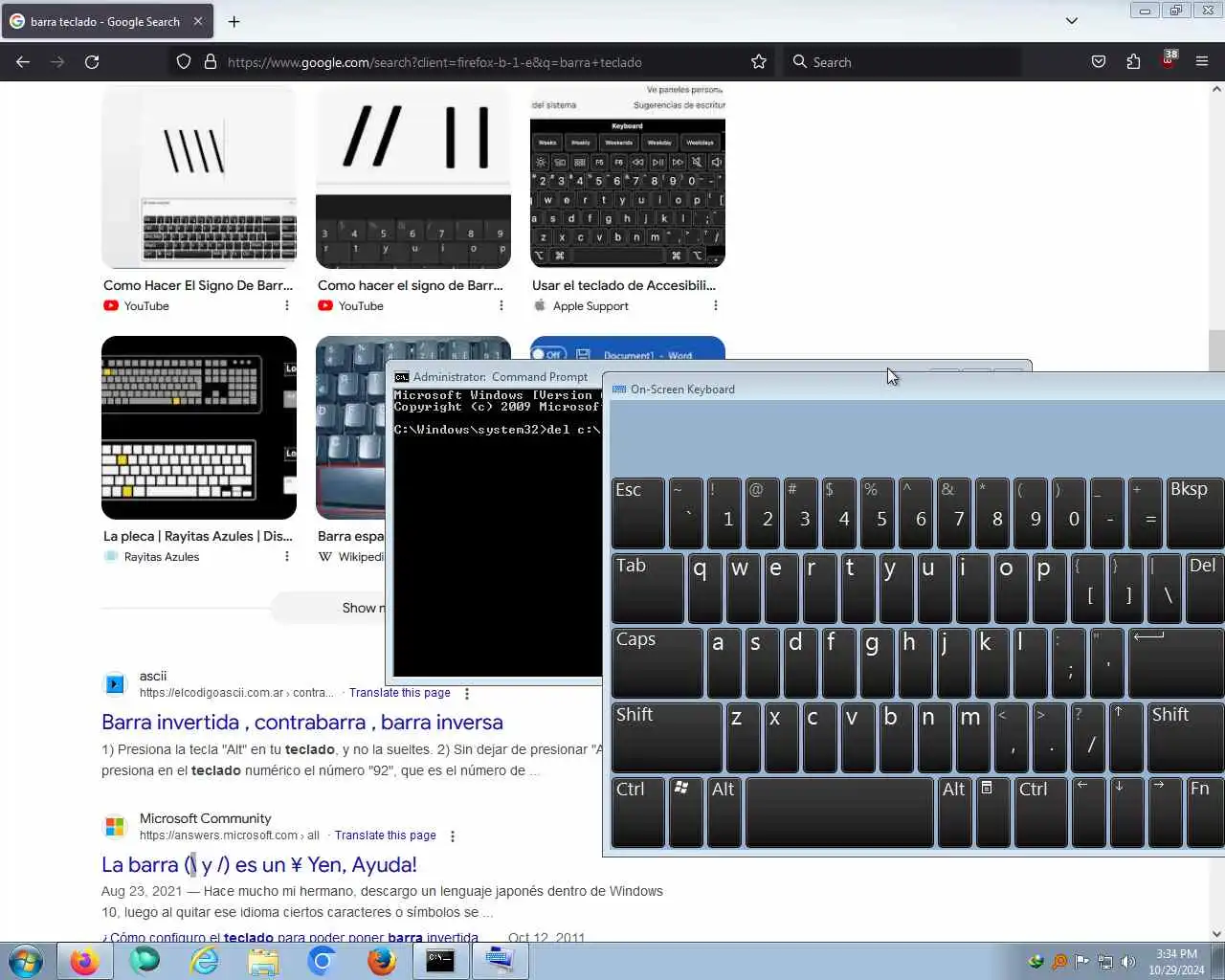The image size is (1225, 980).
Task: Click the context menu key on On-Screen Keyboard
Action: coord(992,812)
